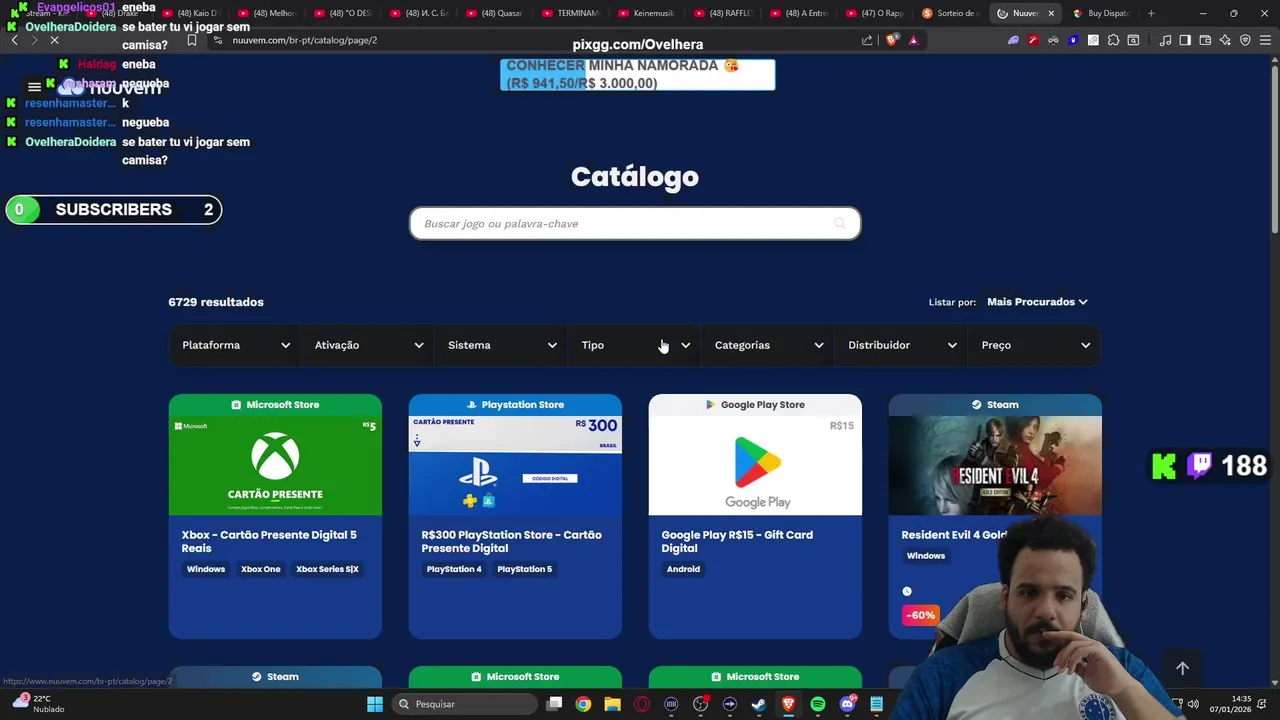Click the Windows tag on Resident Evil 4 card
1280x720 pixels.
[x=926, y=556]
